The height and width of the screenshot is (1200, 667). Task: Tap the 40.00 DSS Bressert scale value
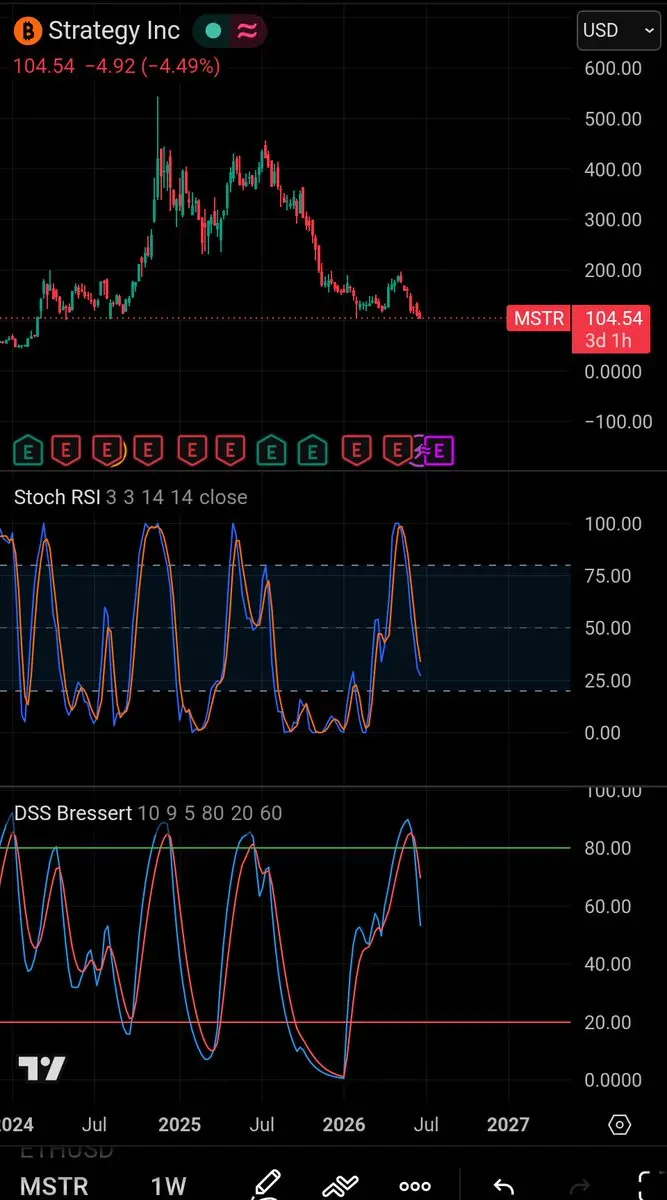(x=607, y=964)
